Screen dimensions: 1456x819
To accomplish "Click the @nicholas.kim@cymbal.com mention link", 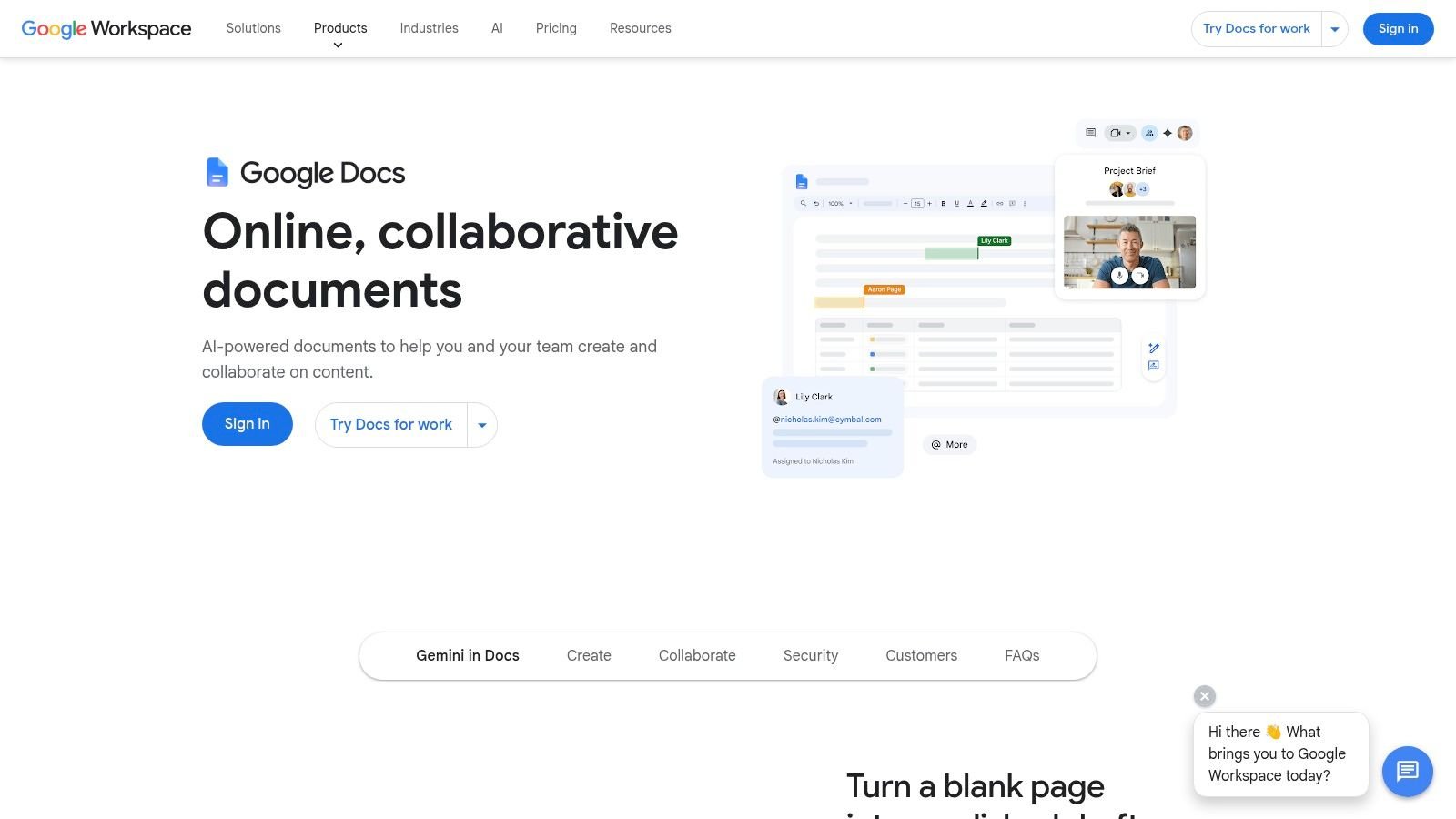I will tap(827, 420).
